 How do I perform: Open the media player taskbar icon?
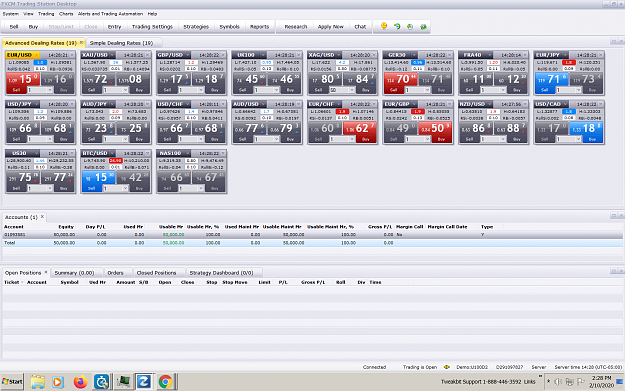pyautogui.click(x=58, y=382)
